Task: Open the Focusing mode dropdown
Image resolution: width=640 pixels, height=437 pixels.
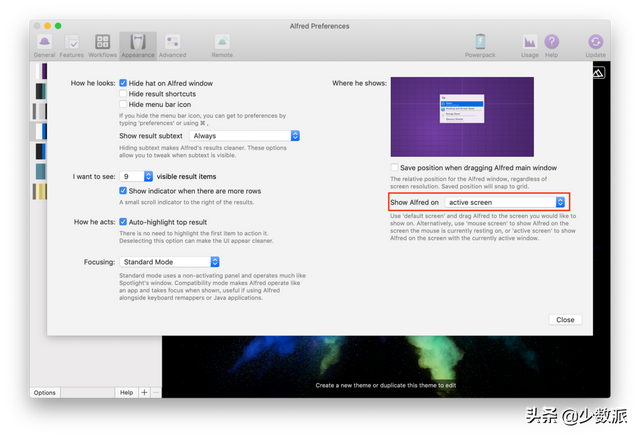Action: point(169,262)
